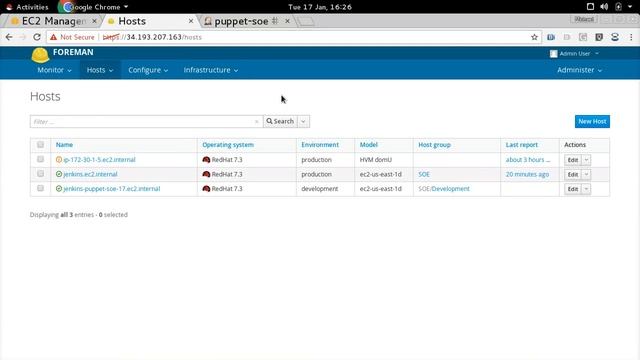Reload the page with refresh icon

point(37,37)
